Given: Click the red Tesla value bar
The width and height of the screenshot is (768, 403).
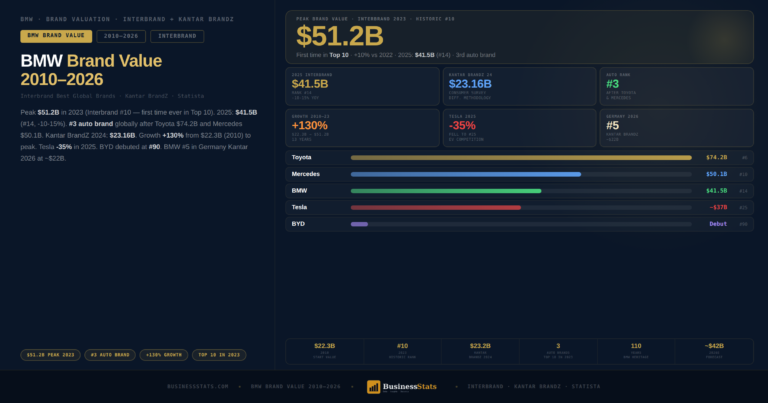Looking at the screenshot, I should pyautogui.click(x=435, y=208).
